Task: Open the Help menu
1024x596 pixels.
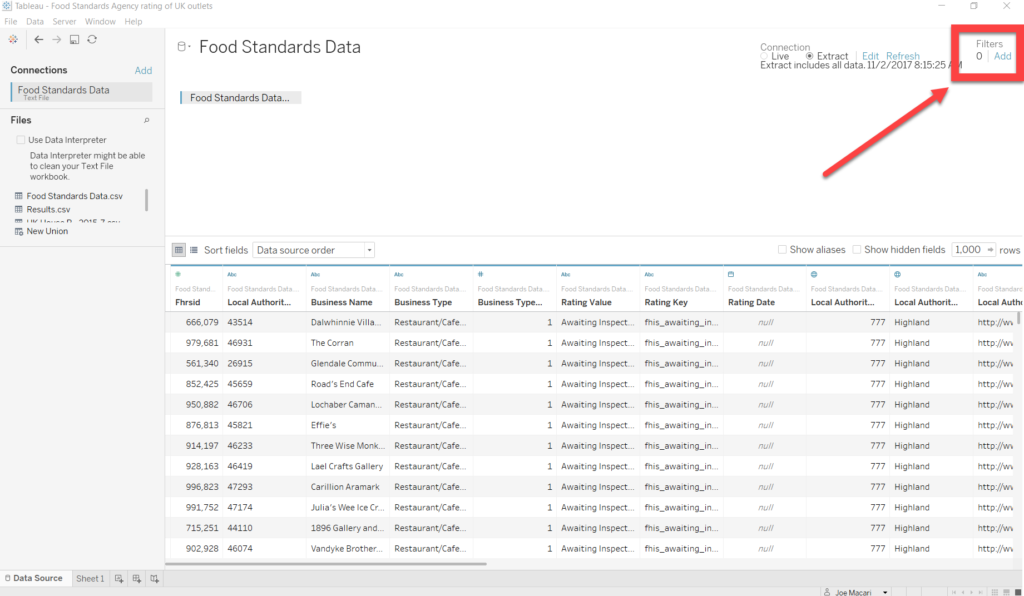Action: point(133,22)
